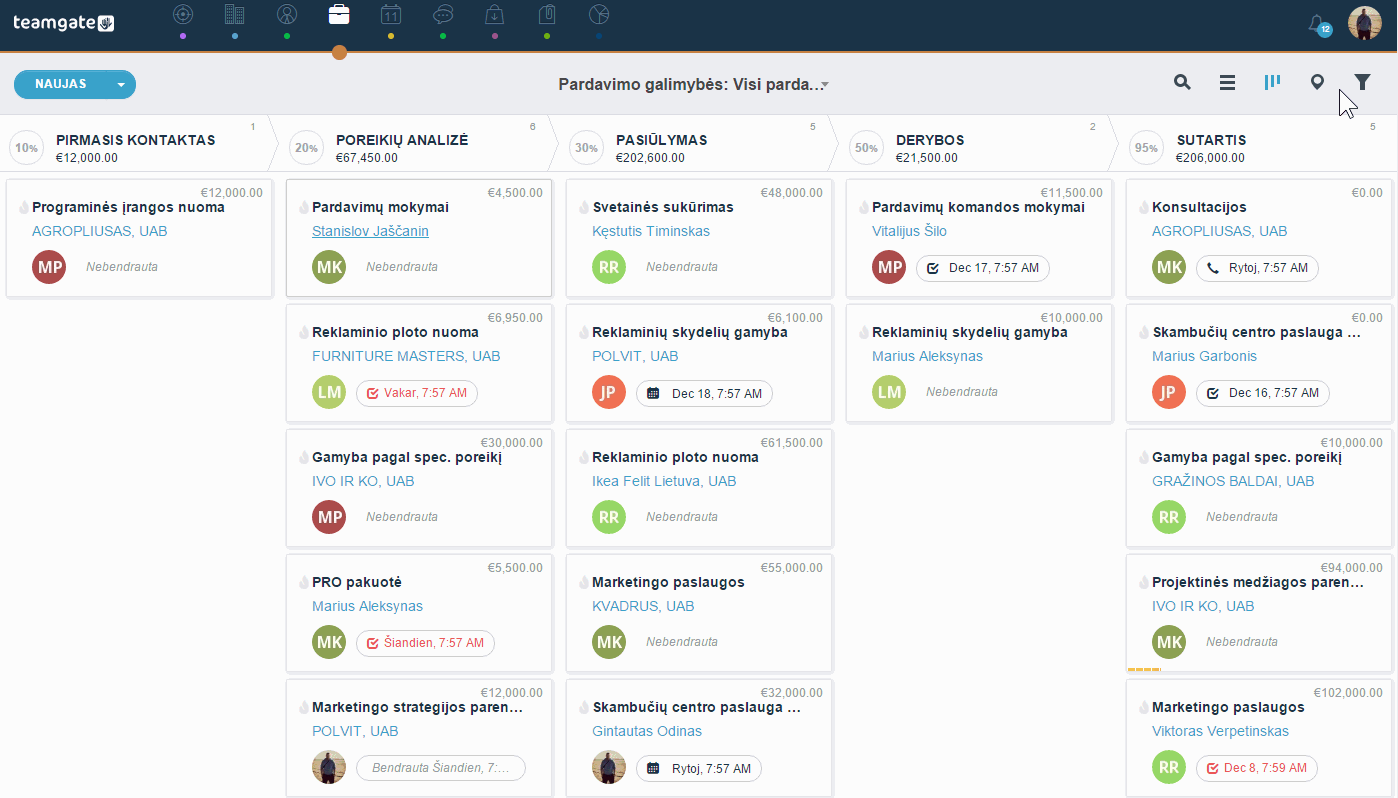
Task: Click NAUJAS button to create new deal
Action: coord(61,84)
